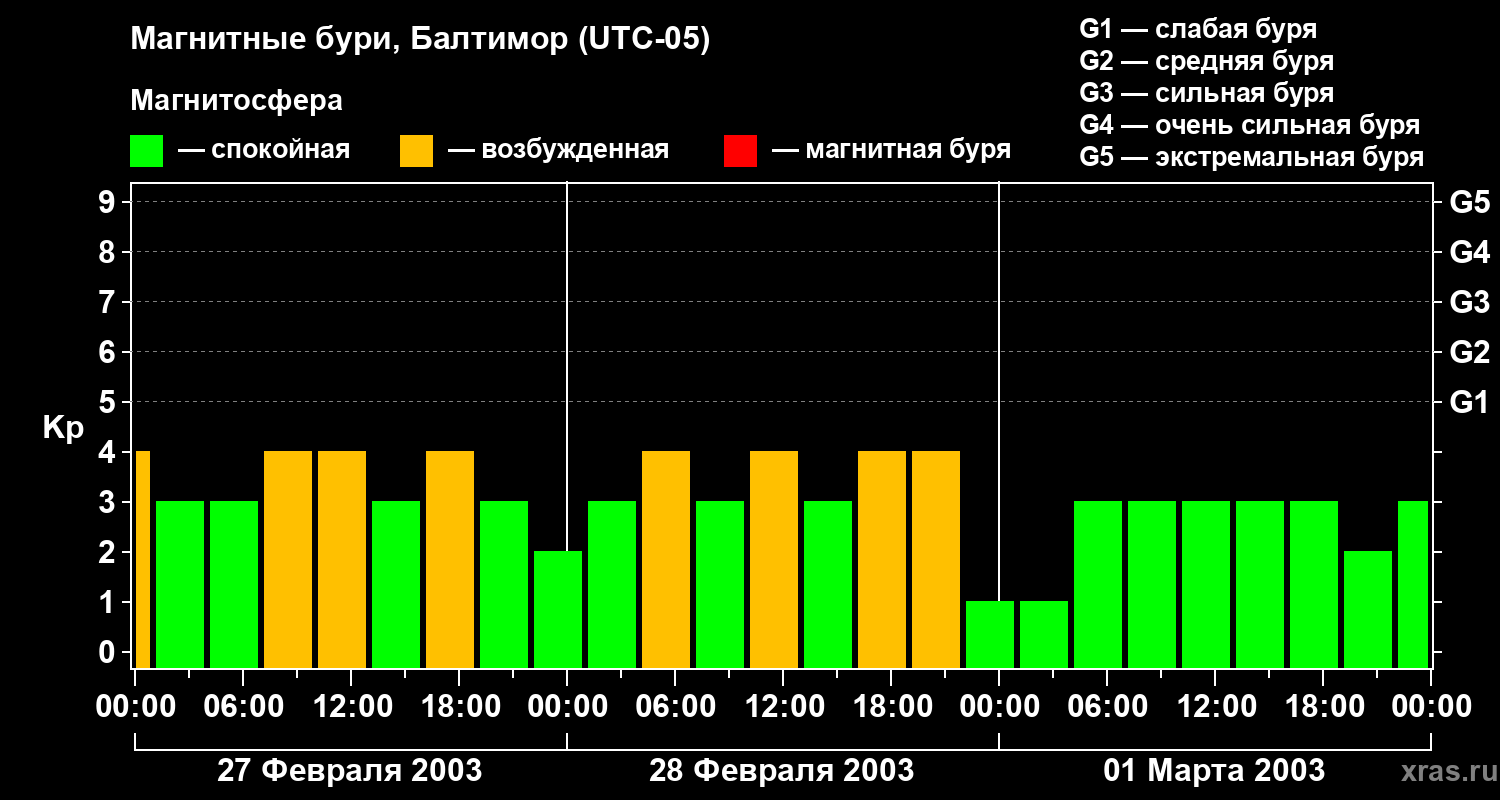The image size is (1500, 800).
Task: Click the green Kp 3 bar at 06:00 on 27 February
Action: pos(234,584)
